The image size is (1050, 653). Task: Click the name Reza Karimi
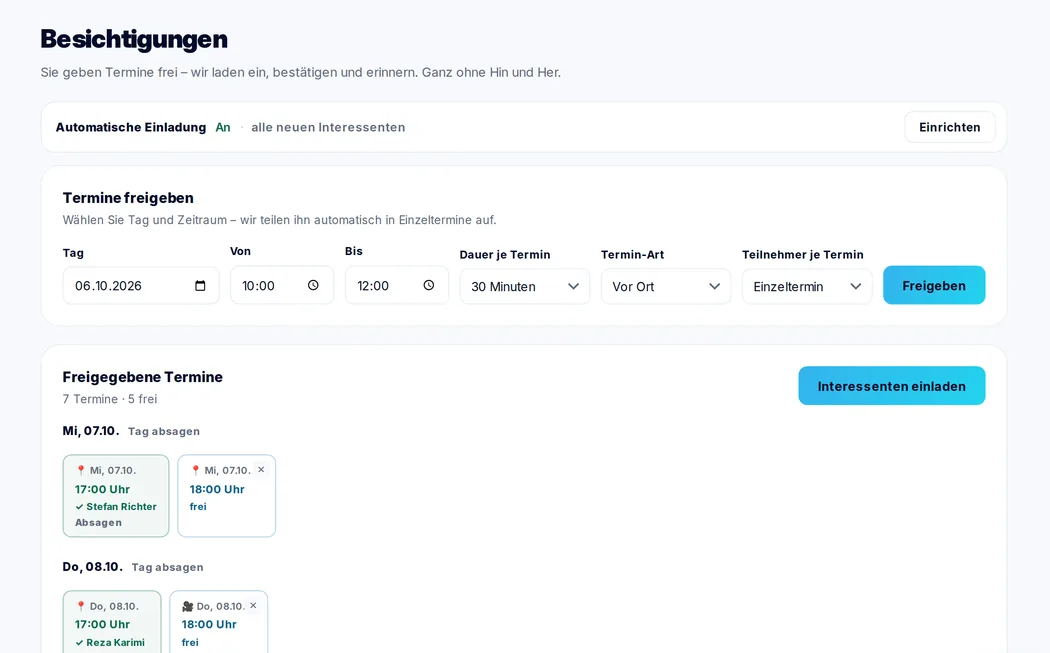(115, 643)
